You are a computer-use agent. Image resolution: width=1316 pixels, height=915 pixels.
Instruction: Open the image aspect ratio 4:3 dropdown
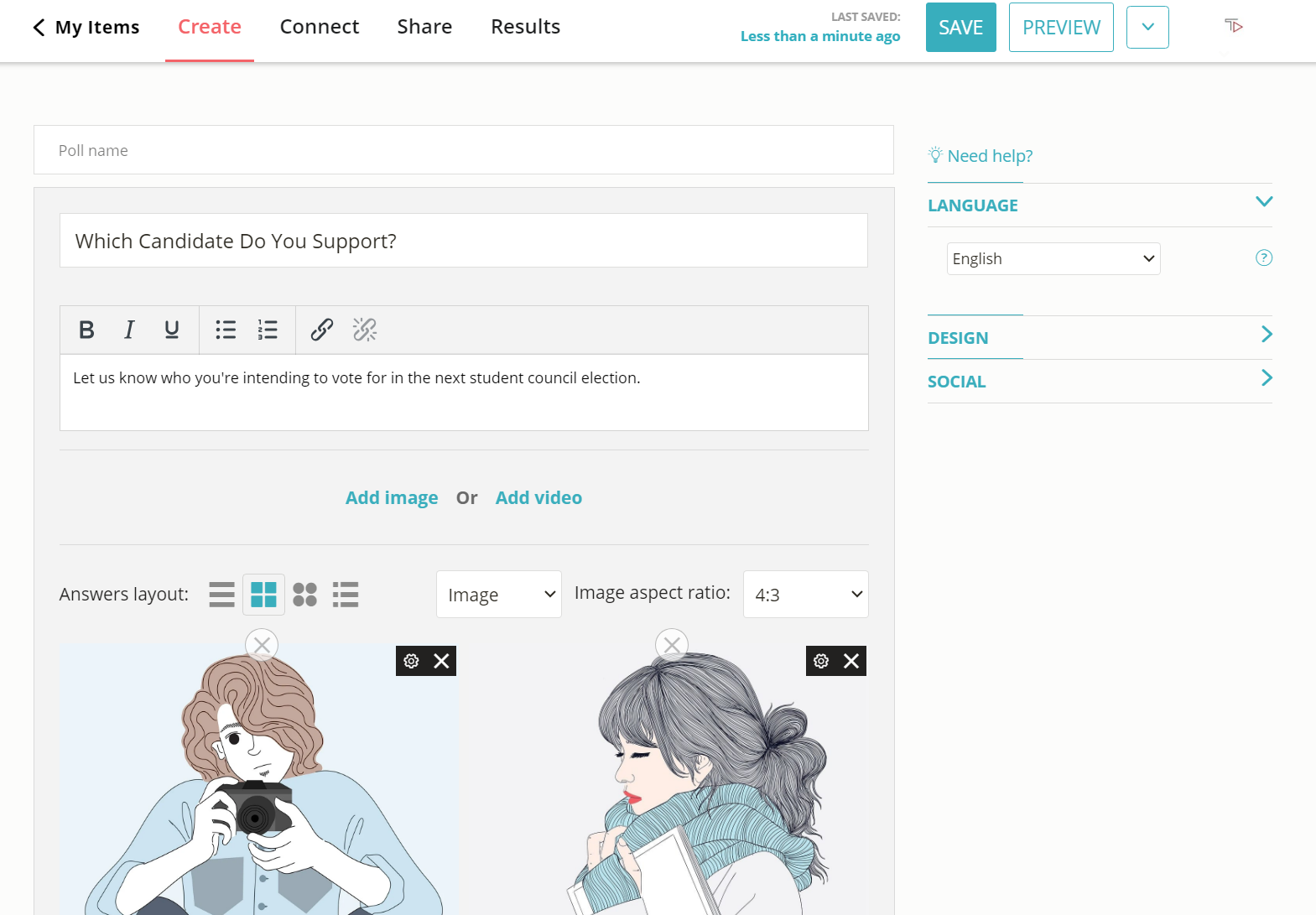coord(805,595)
